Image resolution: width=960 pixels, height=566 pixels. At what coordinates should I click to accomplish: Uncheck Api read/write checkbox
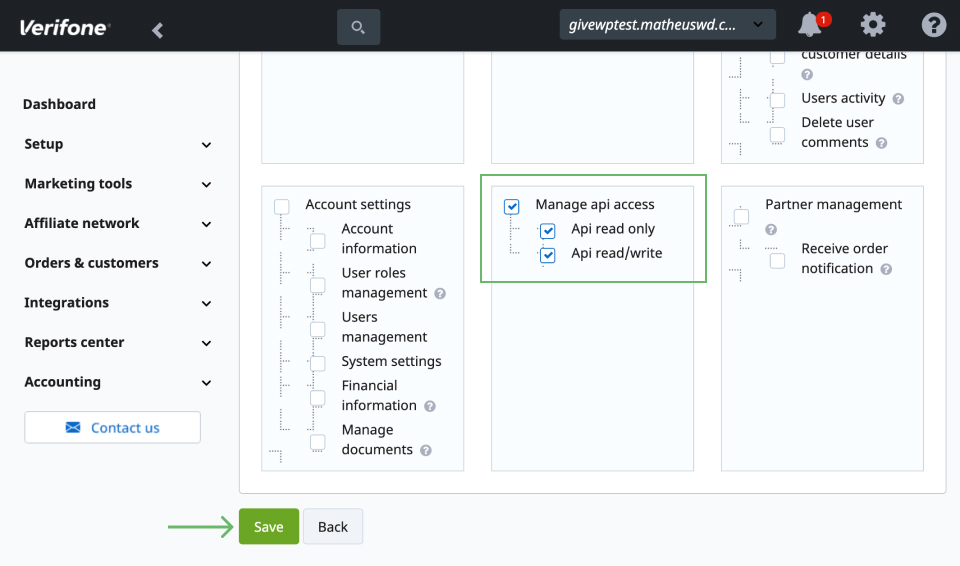click(548, 255)
